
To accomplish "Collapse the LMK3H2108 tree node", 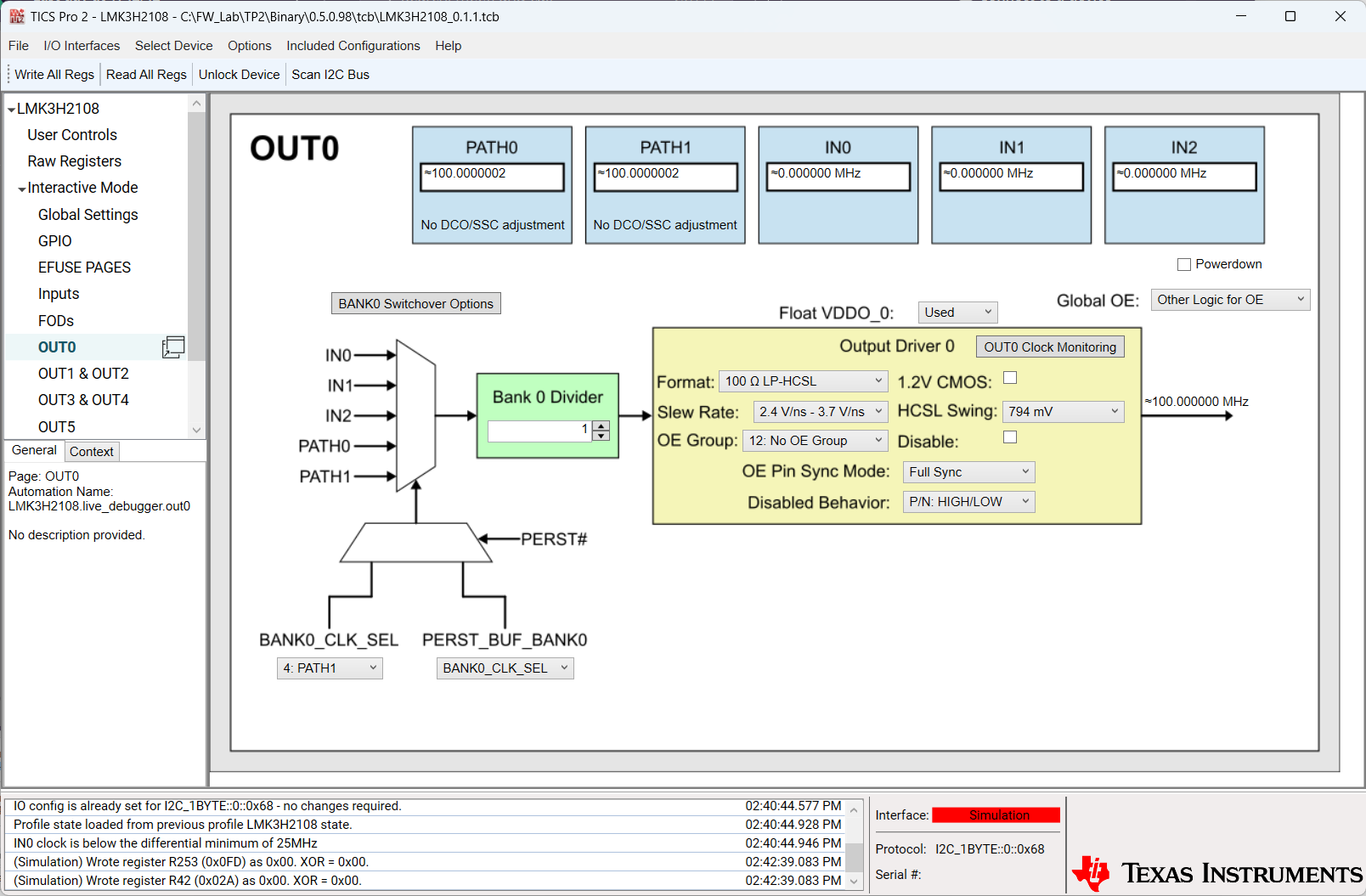I will (x=11, y=110).
